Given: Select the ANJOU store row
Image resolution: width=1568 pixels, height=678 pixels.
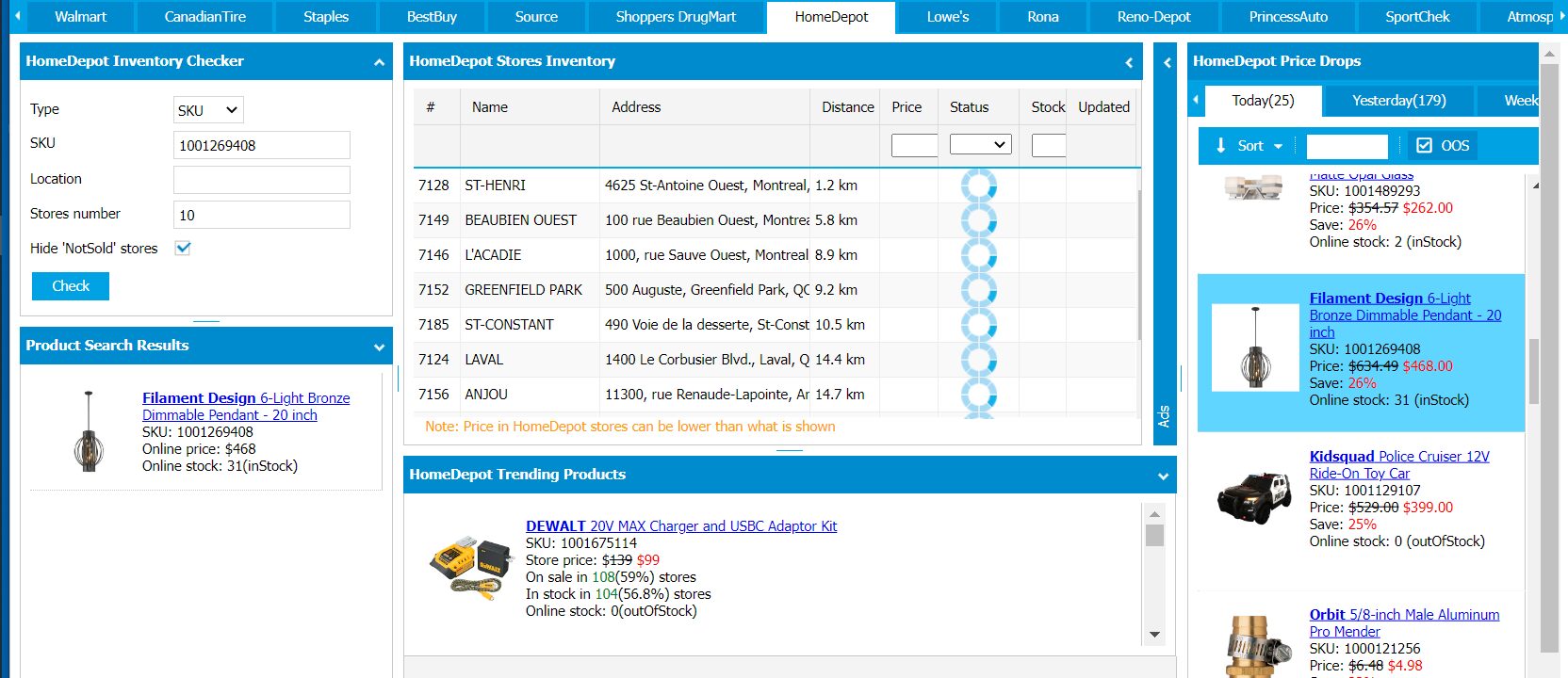Looking at the screenshot, I should 775,395.
